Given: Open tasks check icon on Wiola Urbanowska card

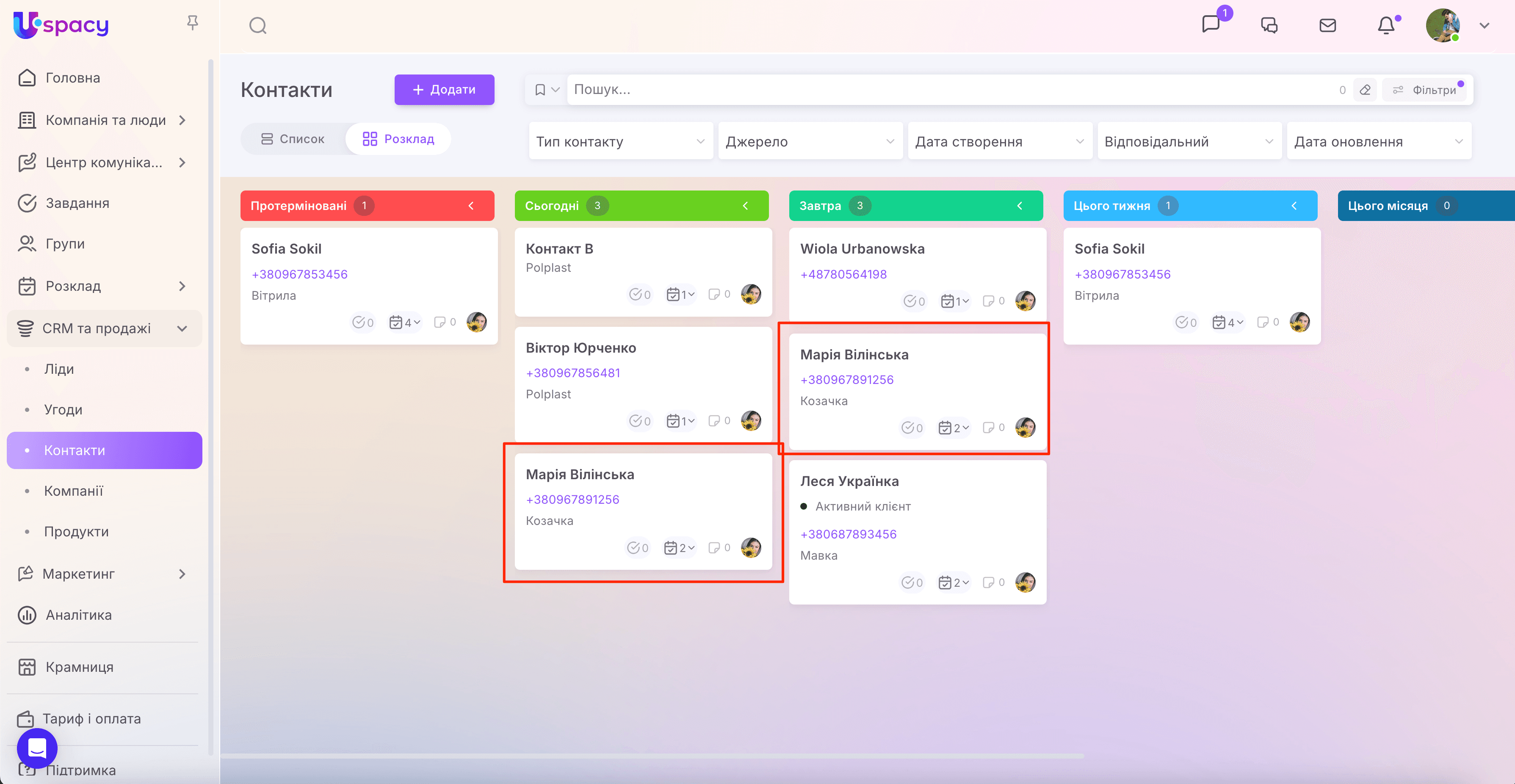Looking at the screenshot, I should [915, 301].
